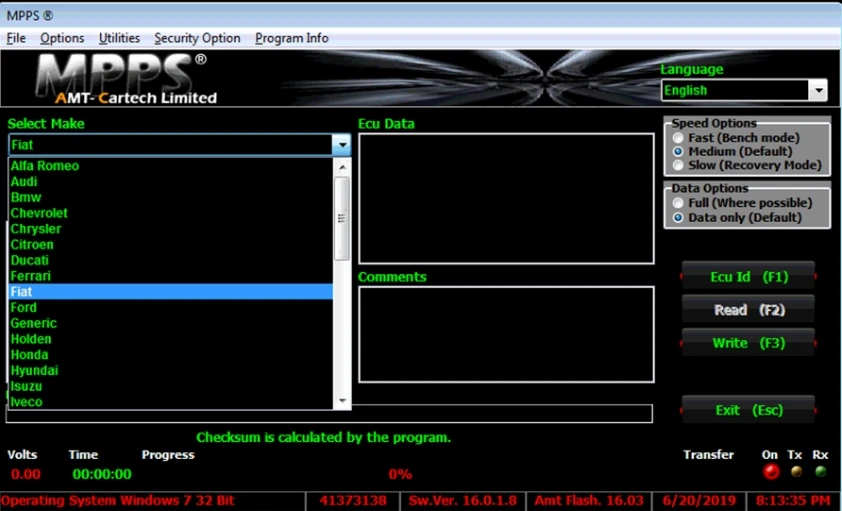
Task: Choose Isuzu from the make list
Action: tap(171, 386)
